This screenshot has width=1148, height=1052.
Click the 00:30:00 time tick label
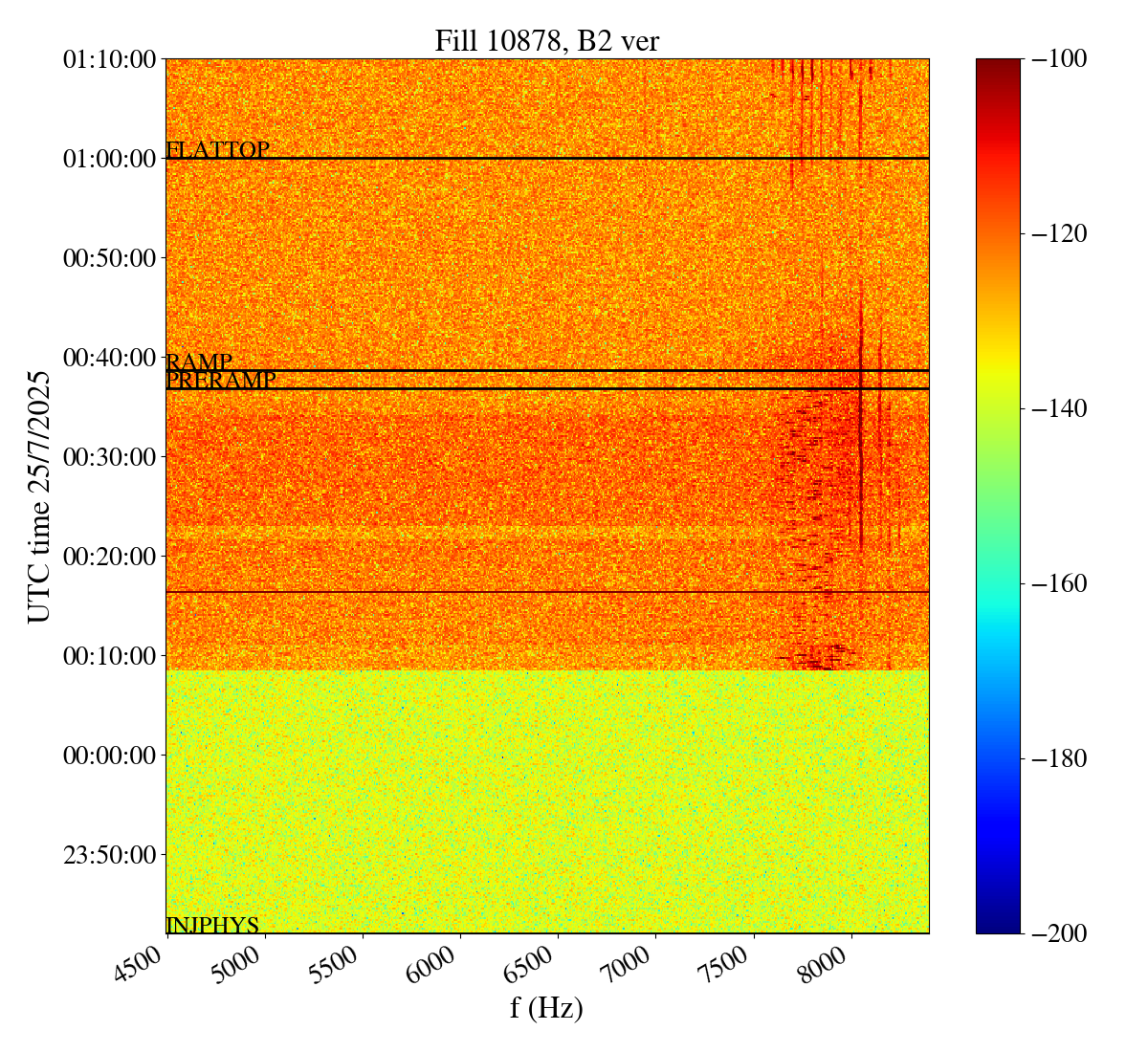(109, 457)
